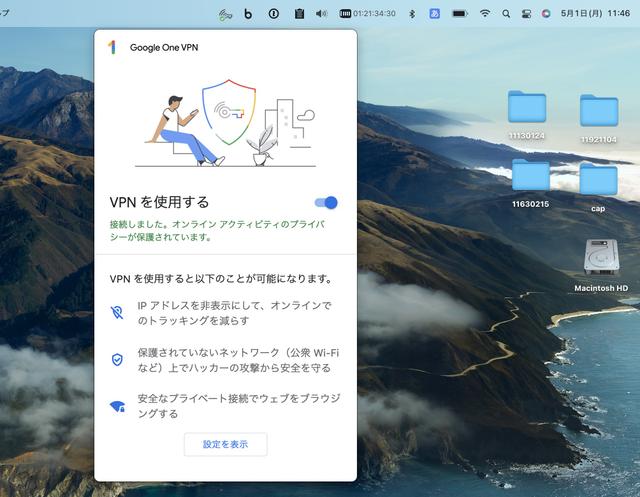Click the VPN shield illustration
640x497 pixels.
point(229,112)
